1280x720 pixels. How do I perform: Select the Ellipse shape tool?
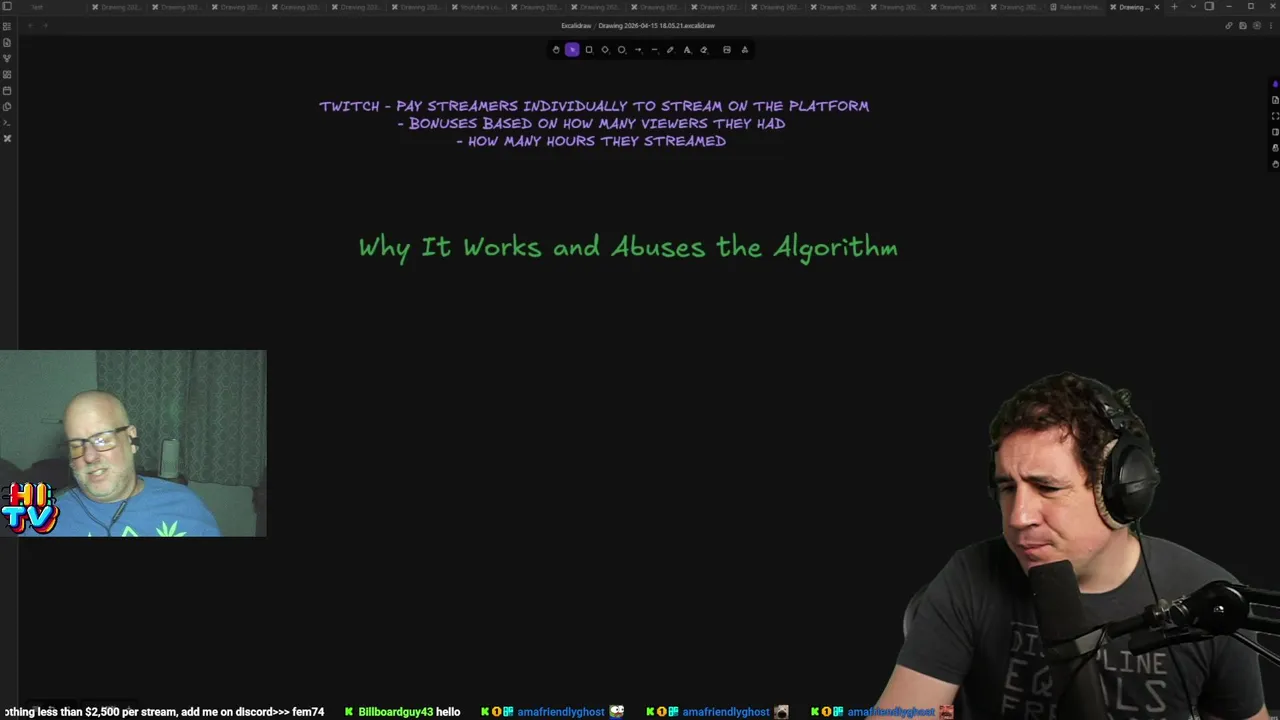point(621,50)
